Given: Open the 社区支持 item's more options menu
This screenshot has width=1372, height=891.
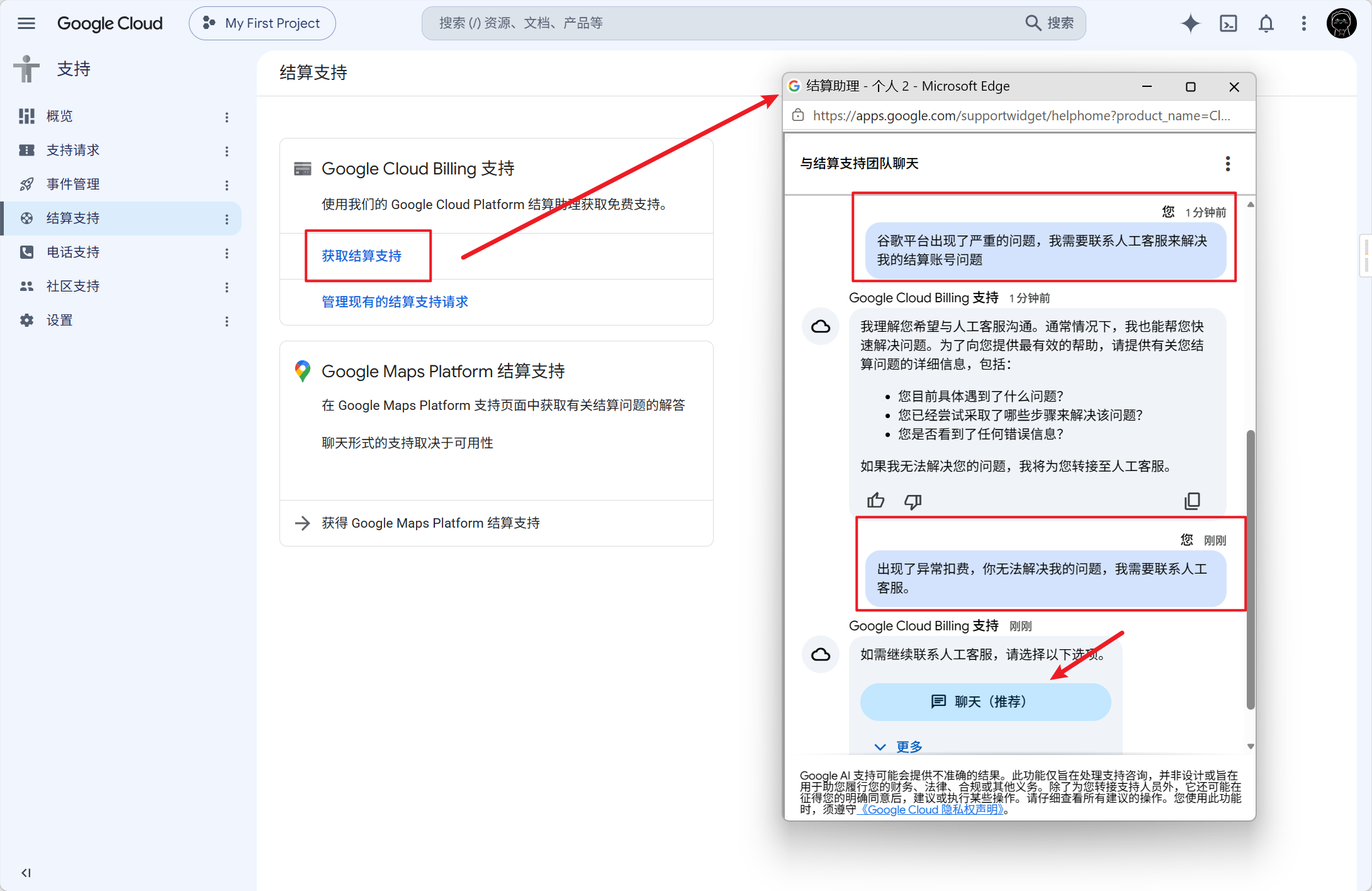Looking at the screenshot, I should (x=227, y=287).
